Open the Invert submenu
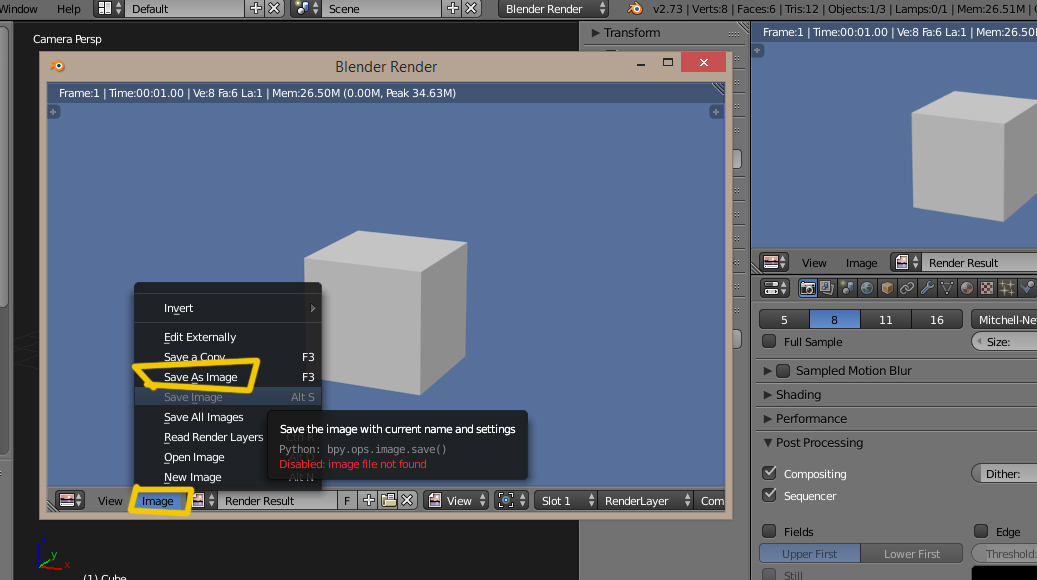This screenshot has width=1037, height=580. click(228, 308)
